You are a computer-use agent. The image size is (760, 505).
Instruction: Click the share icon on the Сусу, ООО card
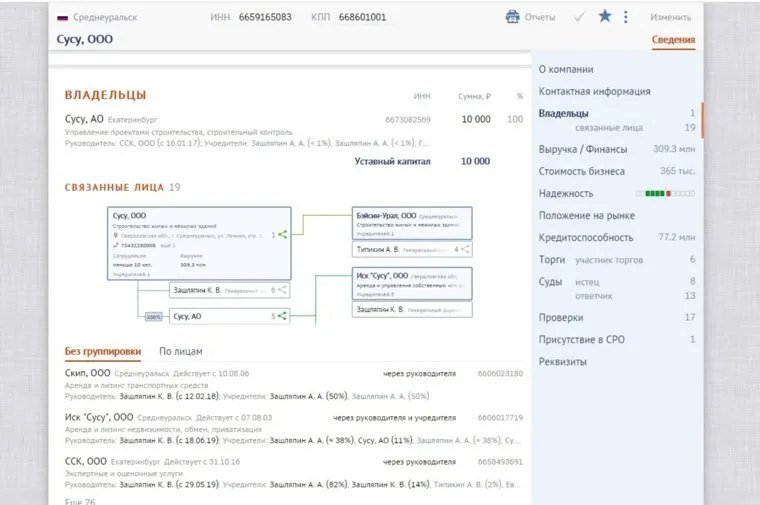[283, 234]
